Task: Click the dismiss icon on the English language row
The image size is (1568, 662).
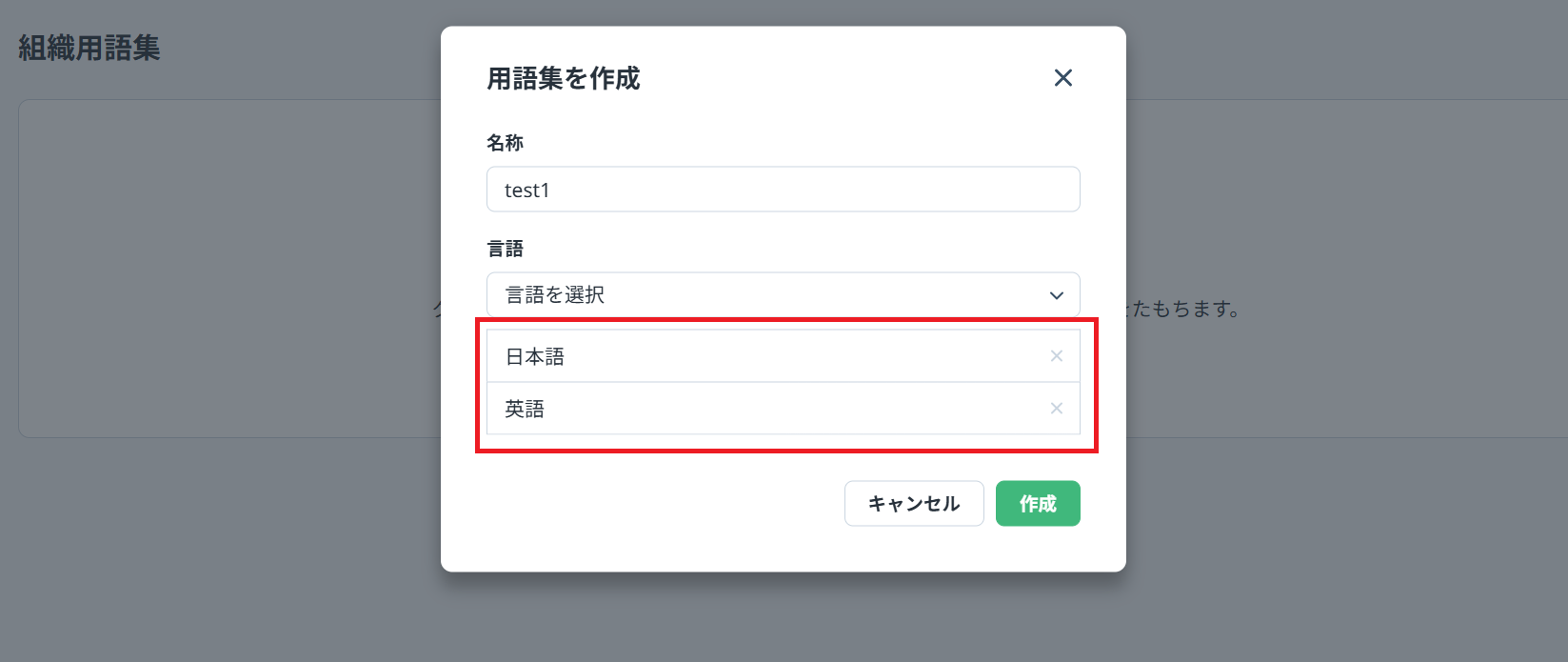Action: pyautogui.click(x=1055, y=409)
